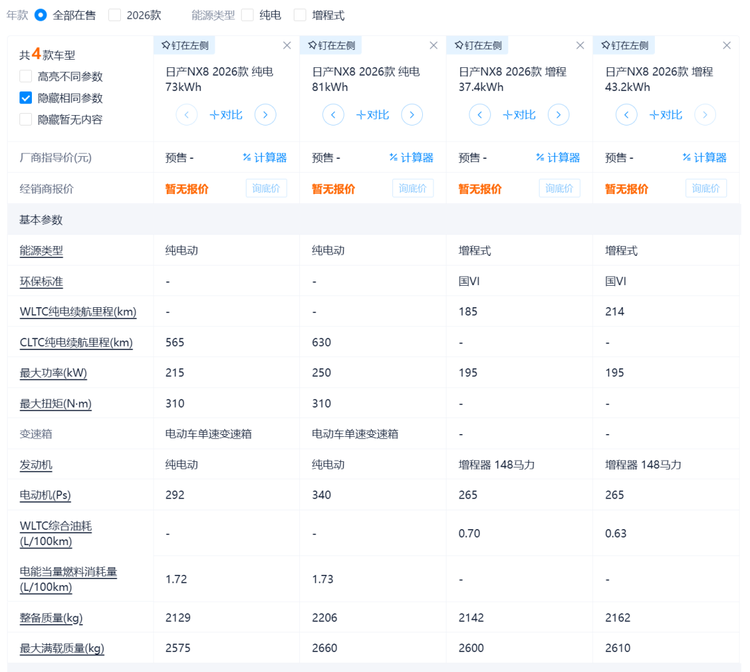Open 计算器 for the 增程 37.4kWh model

pos(558,158)
